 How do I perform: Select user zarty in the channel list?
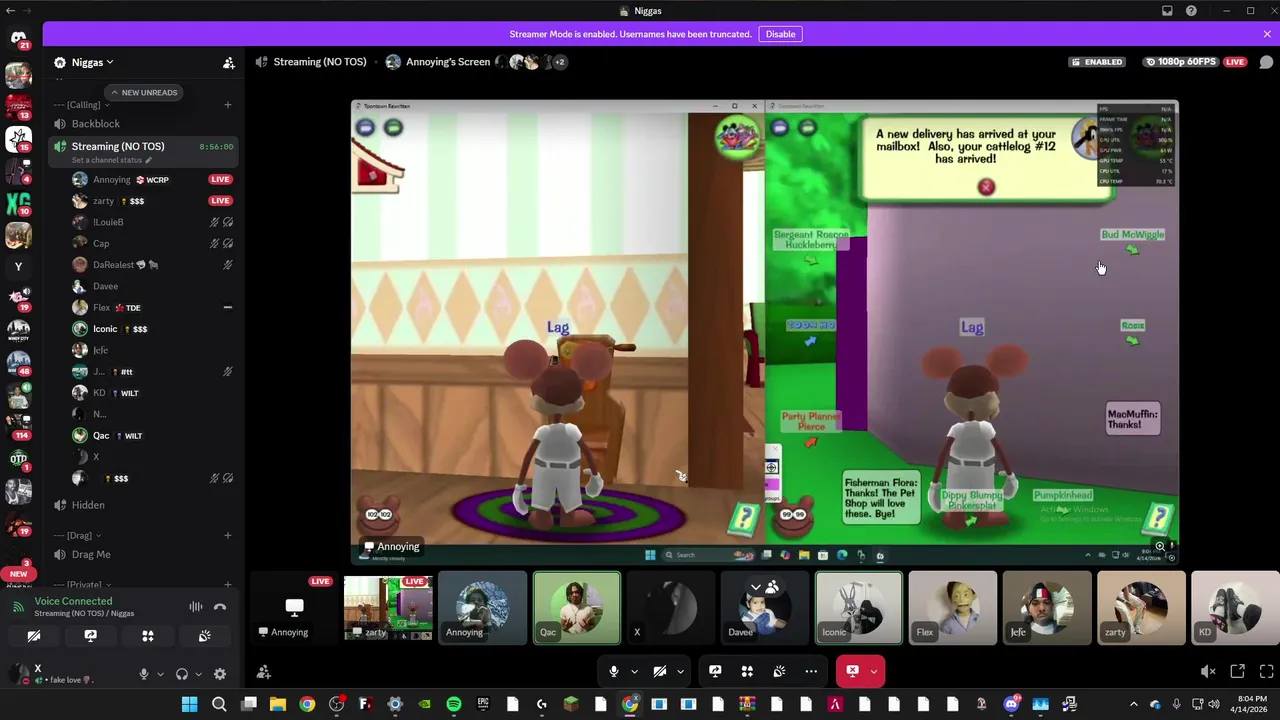click(x=152, y=201)
